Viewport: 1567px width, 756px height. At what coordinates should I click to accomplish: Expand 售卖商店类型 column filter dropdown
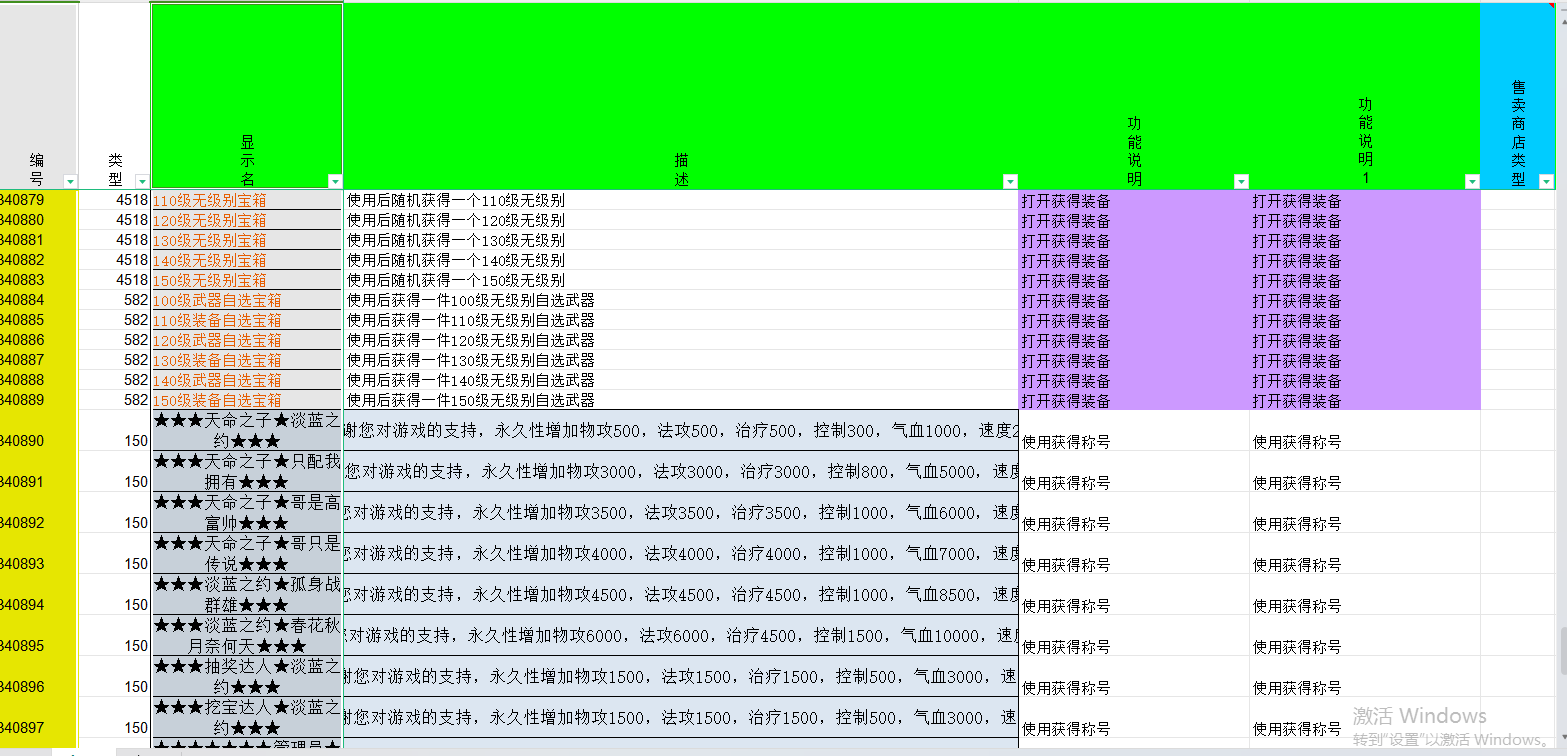pyautogui.click(x=1547, y=181)
